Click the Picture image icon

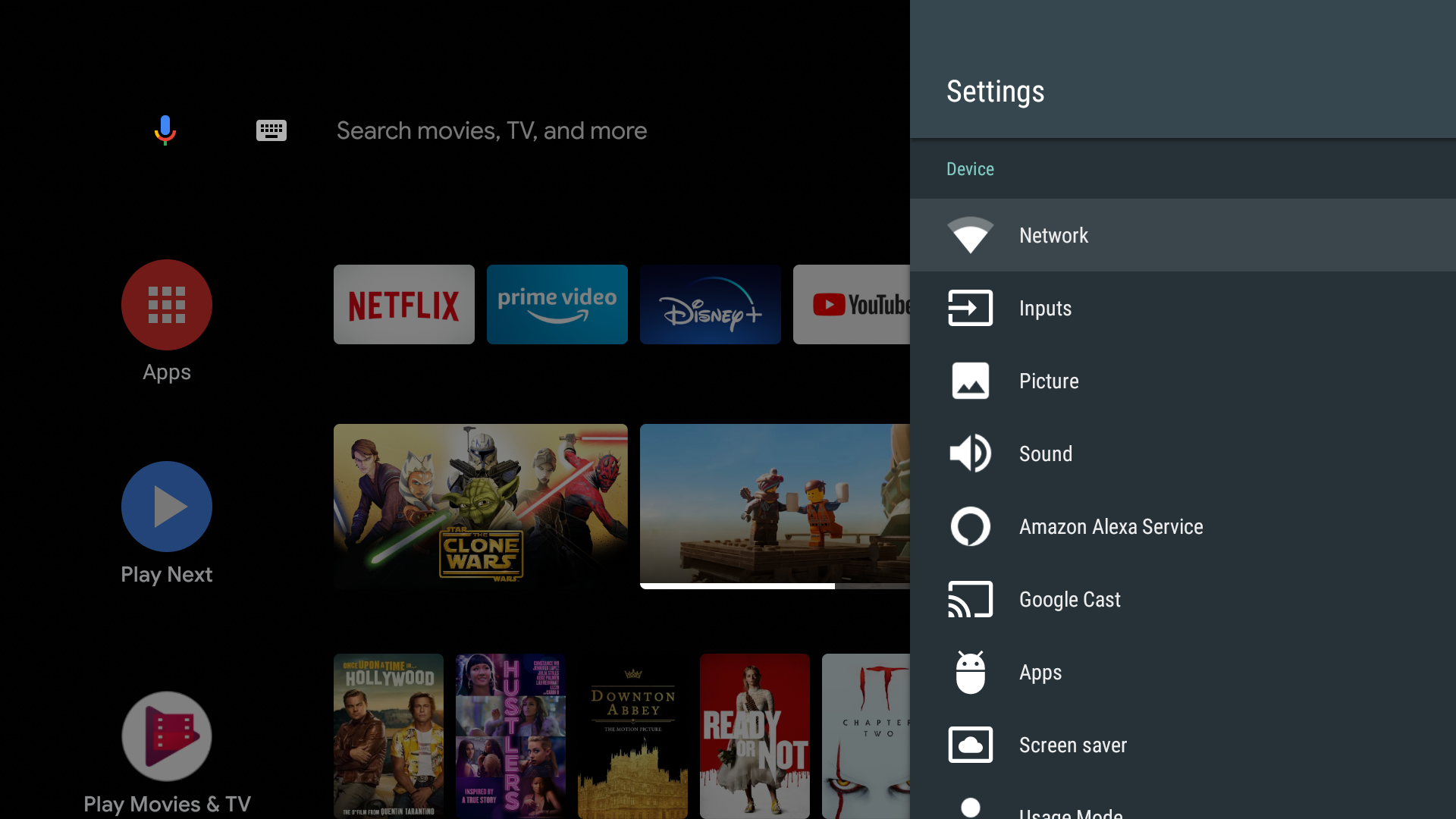pyautogui.click(x=971, y=381)
